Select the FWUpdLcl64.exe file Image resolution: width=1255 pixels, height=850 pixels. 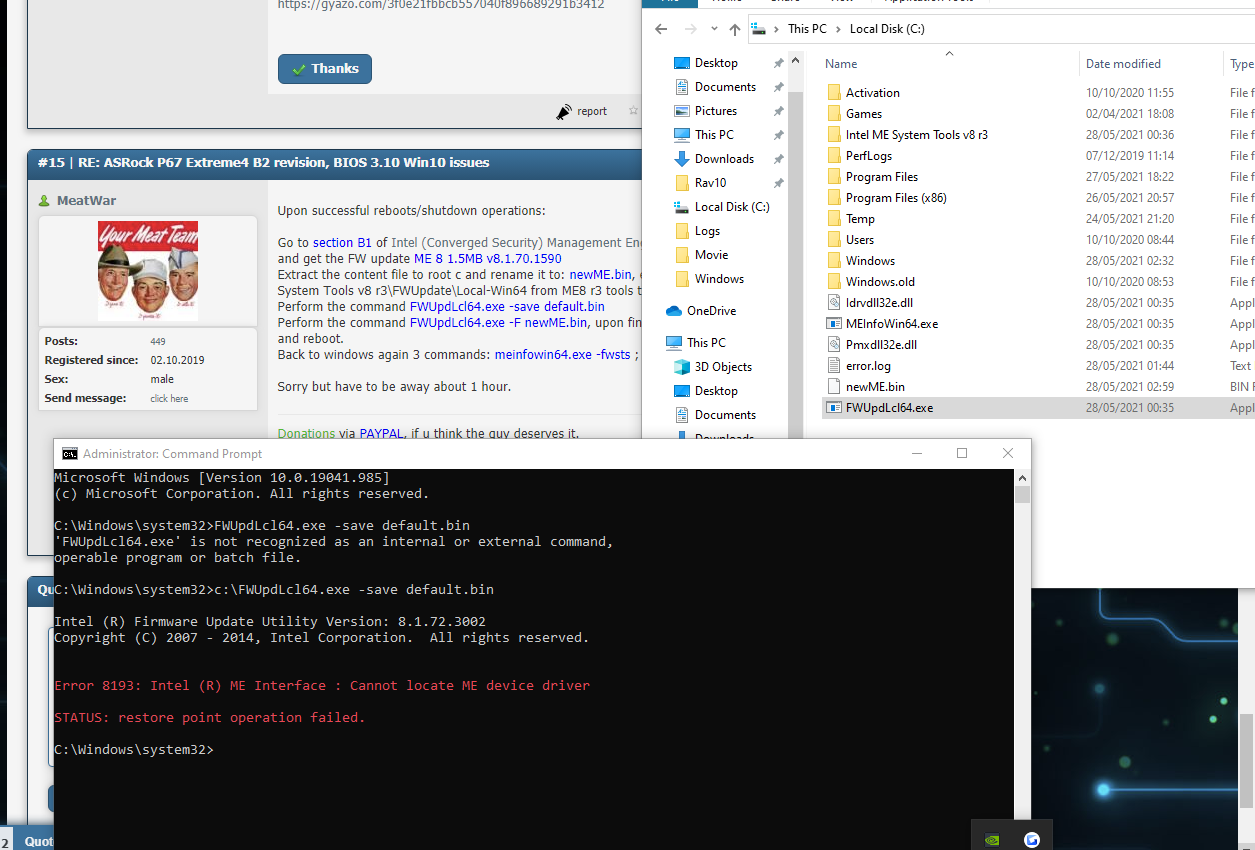pyautogui.click(x=888, y=408)
